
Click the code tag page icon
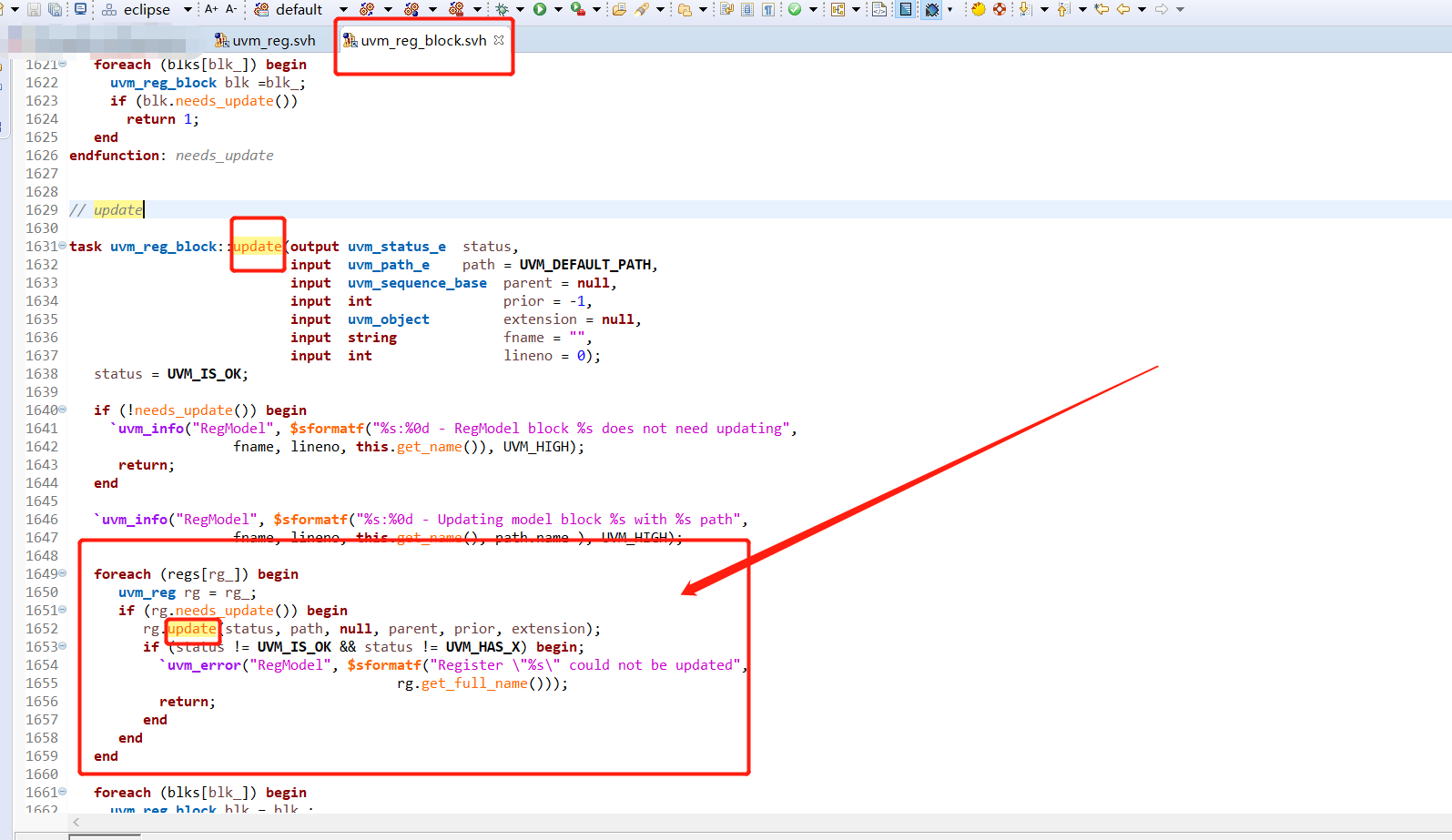click(878, 9)
